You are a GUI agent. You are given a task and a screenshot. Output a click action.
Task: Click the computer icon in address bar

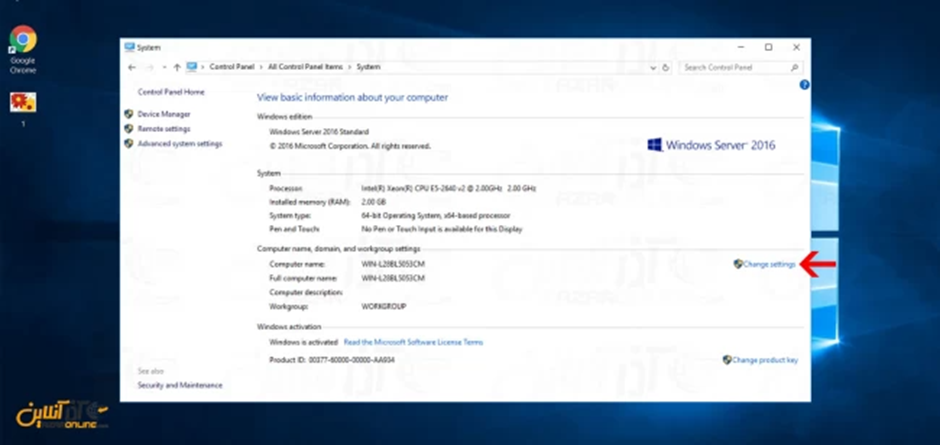192,67
